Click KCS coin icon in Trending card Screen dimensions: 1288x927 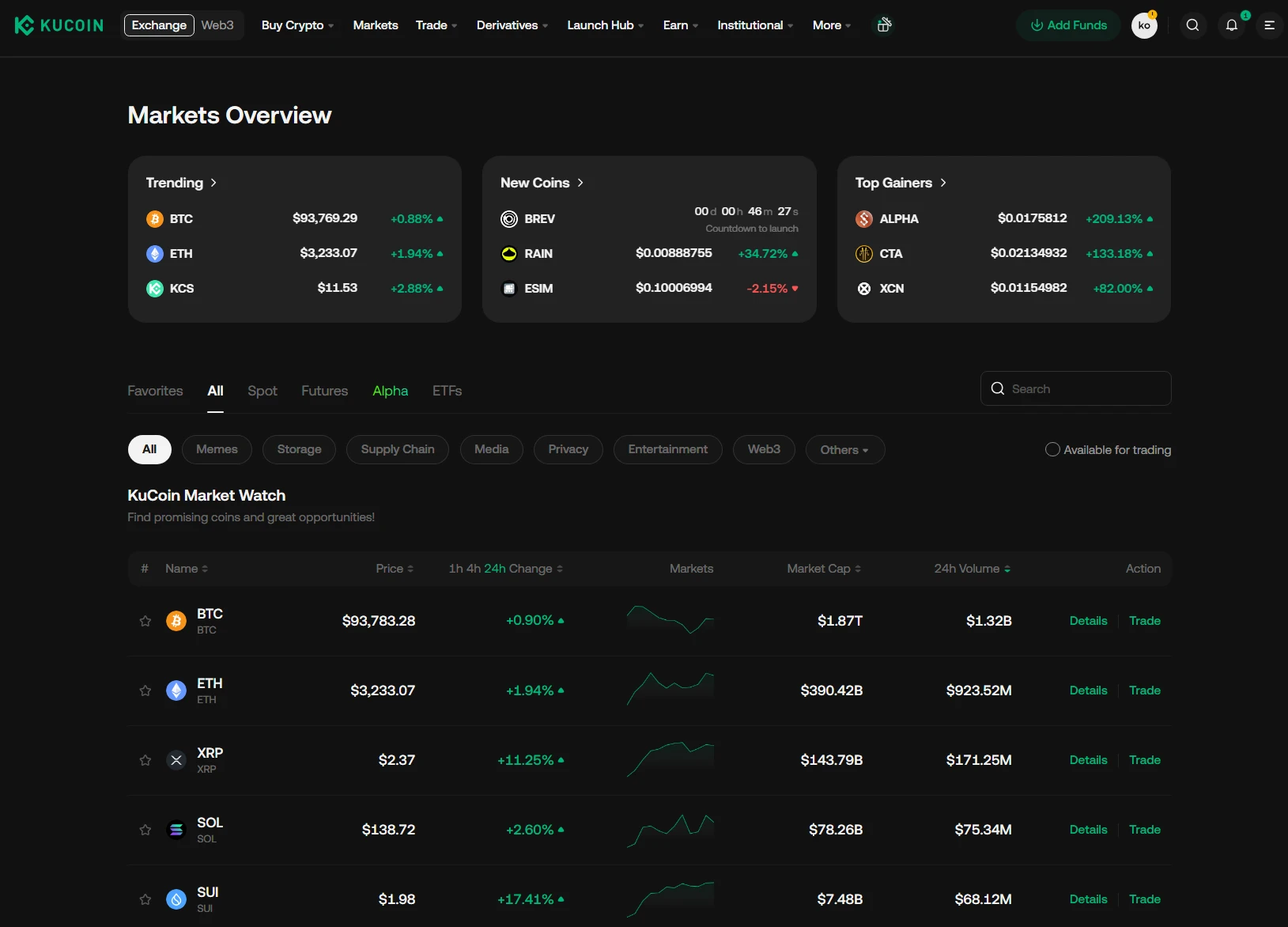(x=155, y=289)
